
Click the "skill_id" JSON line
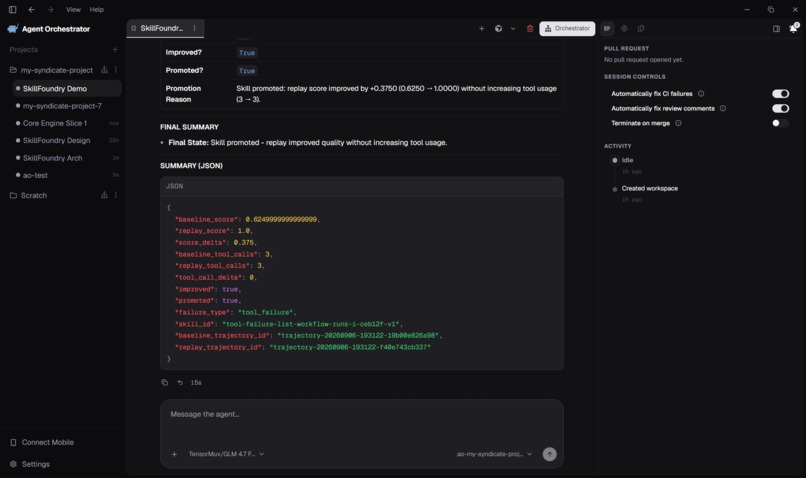pyautogui.click(x=289, y=324)
